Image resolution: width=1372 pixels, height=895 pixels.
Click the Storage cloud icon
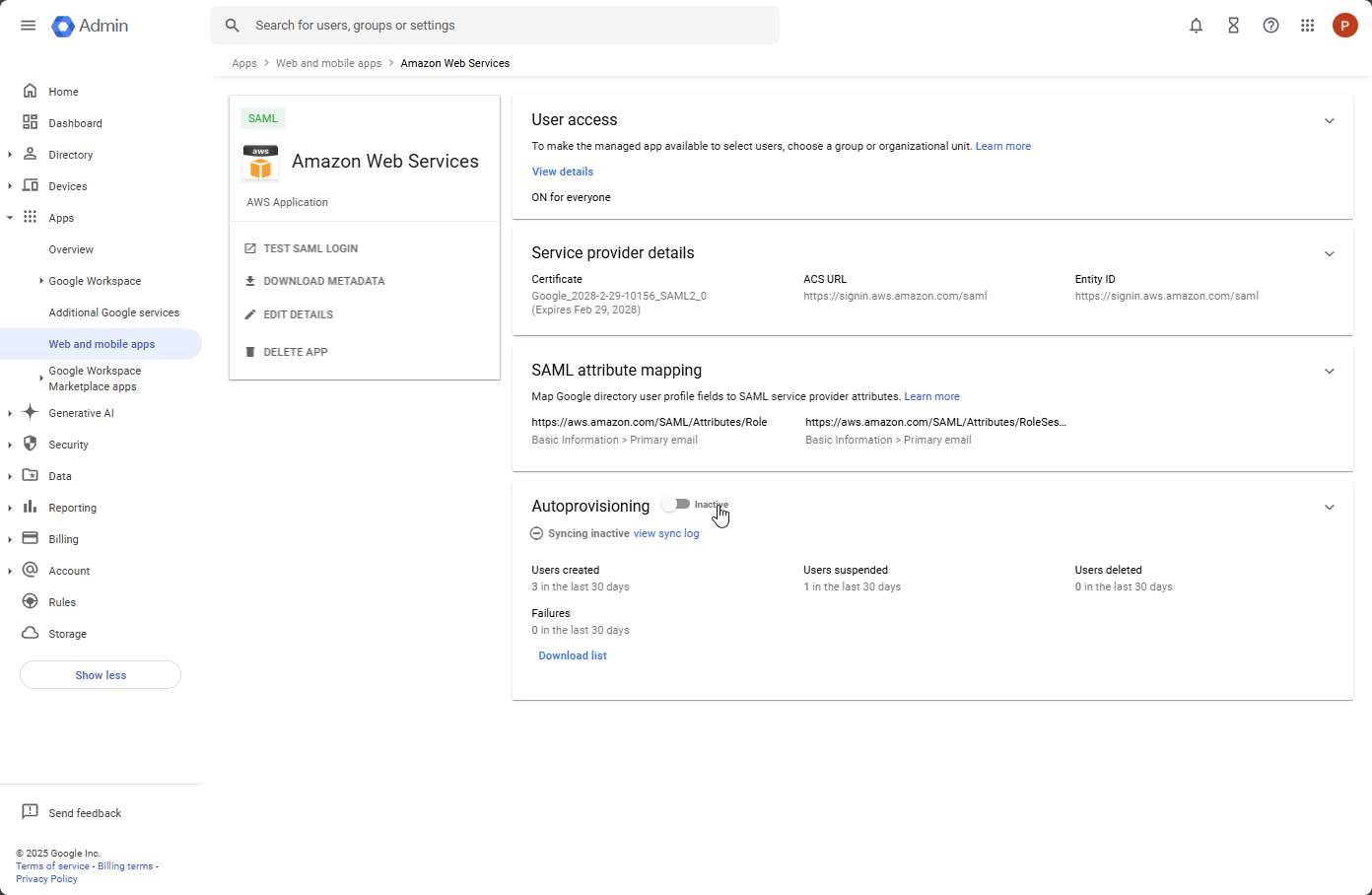click(30, 633)
